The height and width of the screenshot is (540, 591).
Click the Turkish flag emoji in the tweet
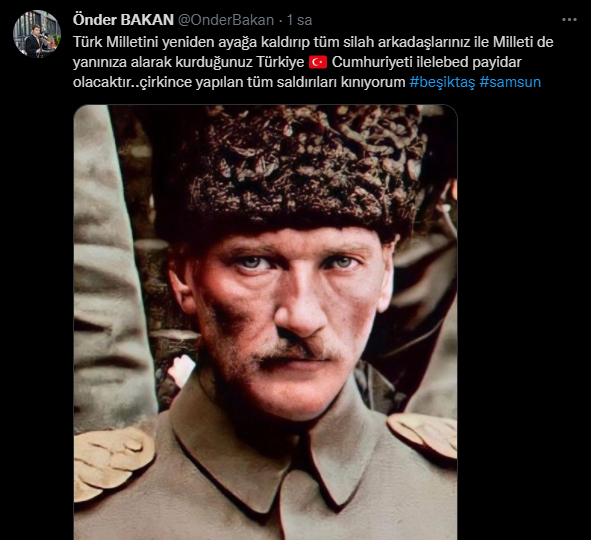tap(318, 62)
